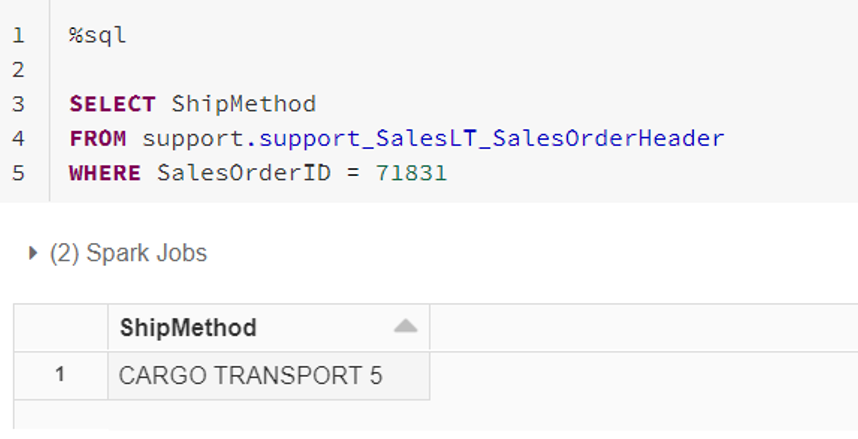Click the 71831 value in the query
Screen dimensions: 858x439
[411, 173]
